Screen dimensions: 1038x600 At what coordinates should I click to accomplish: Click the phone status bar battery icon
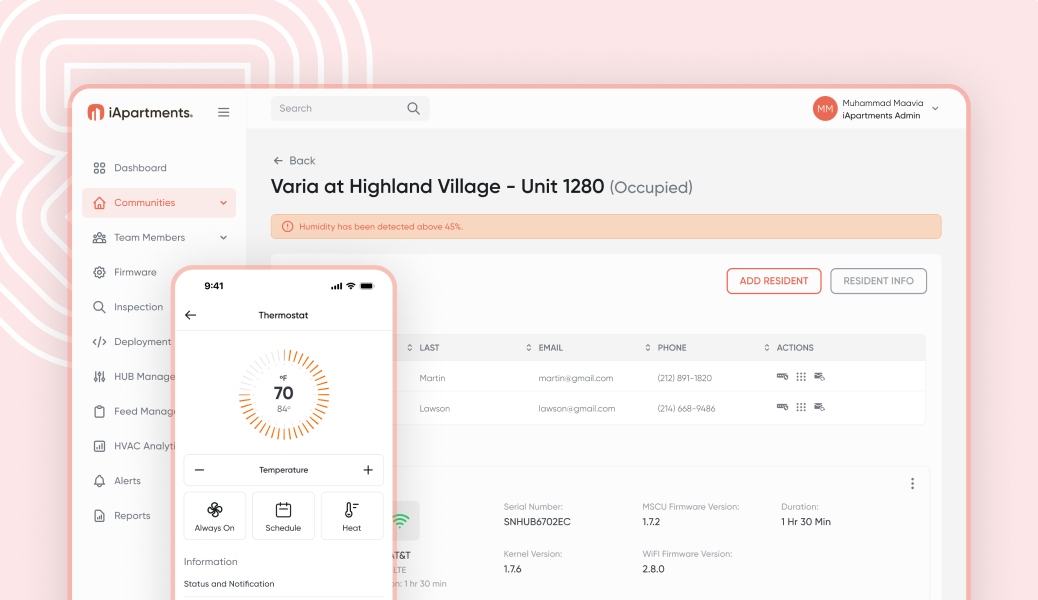point(367,286)
